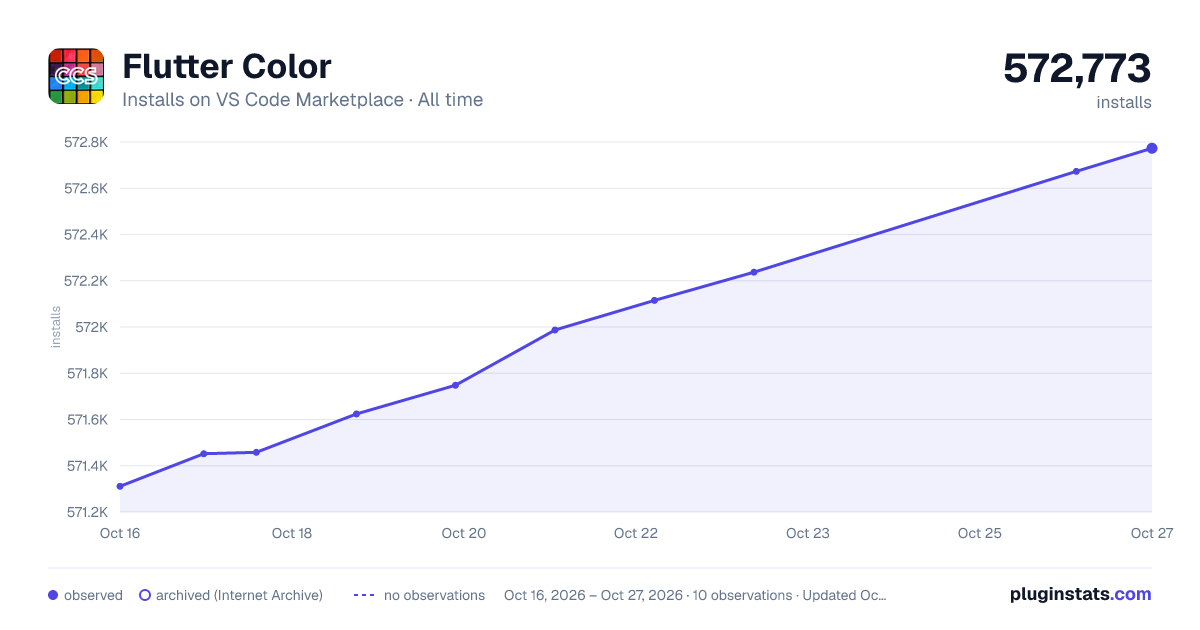Click the Oct 20 x-axis label
The width and height of the screenshot is (1200, 630).
click(464, 533)
